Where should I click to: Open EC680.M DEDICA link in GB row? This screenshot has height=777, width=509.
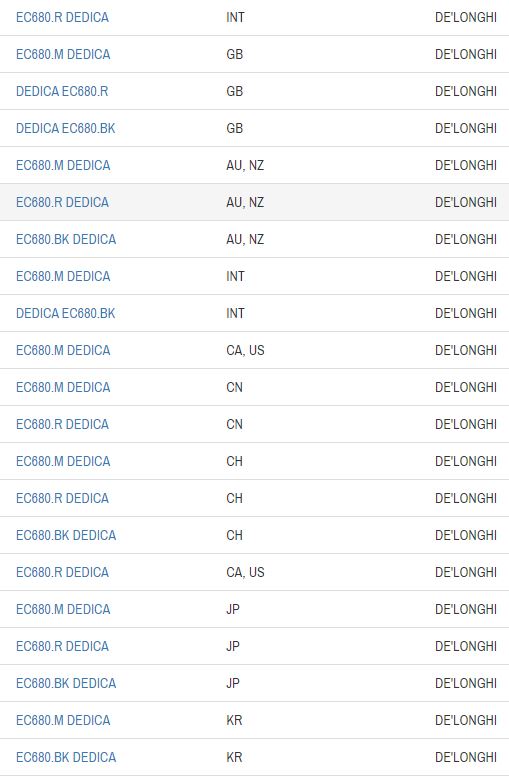63,55
